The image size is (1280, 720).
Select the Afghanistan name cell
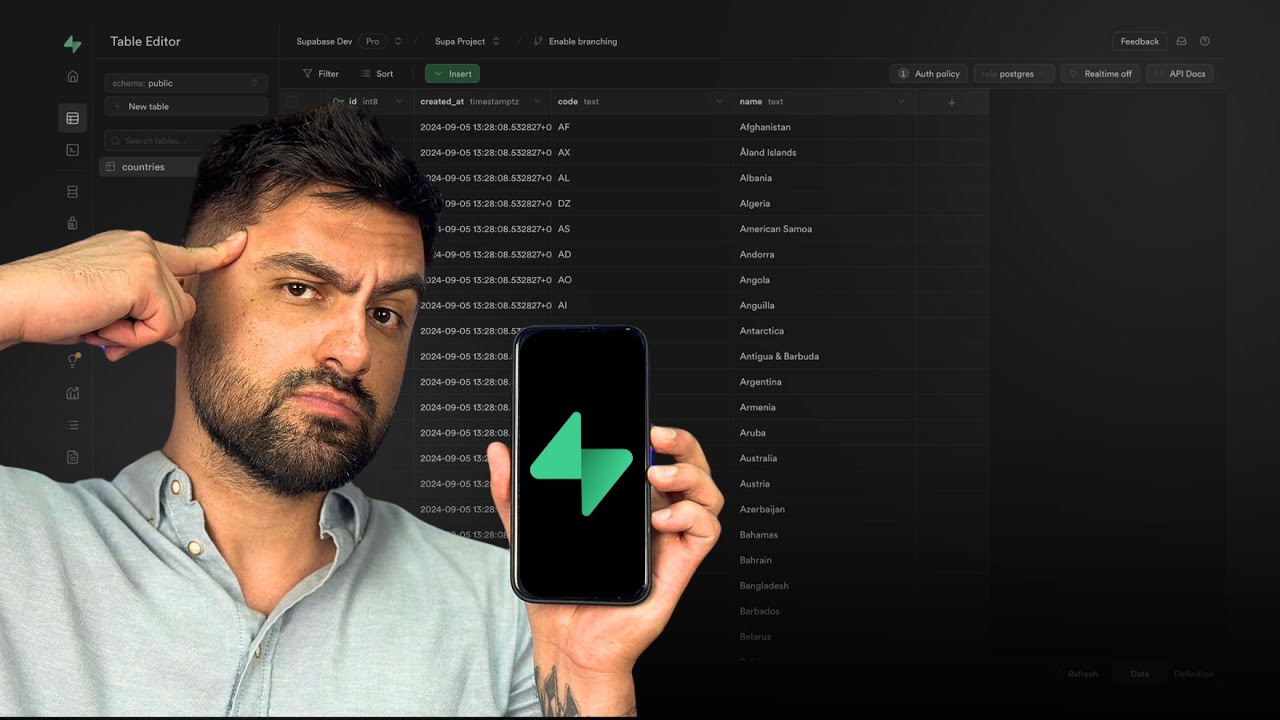(x=824, y=127)
